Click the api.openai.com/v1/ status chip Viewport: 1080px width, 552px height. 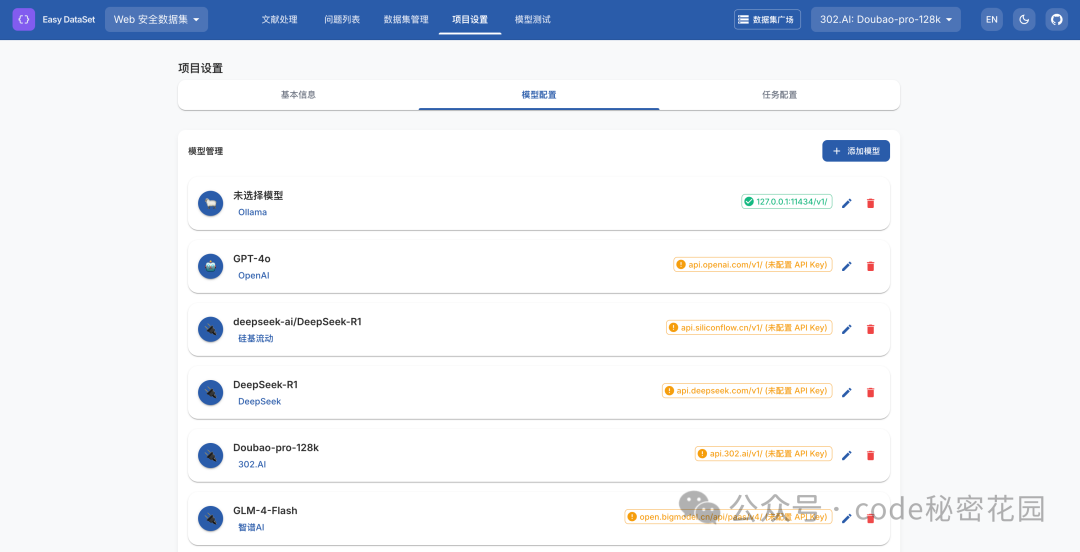753,265
